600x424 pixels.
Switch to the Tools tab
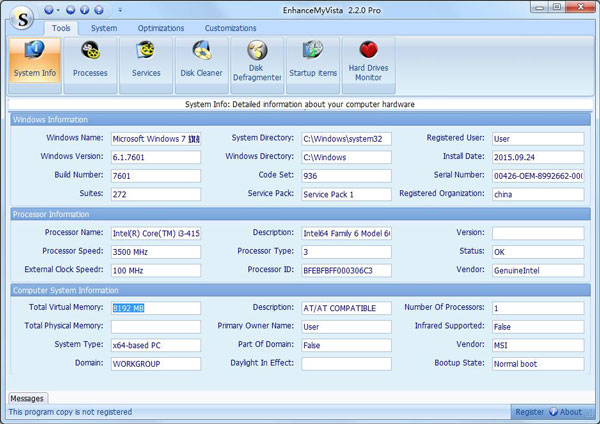61,28
